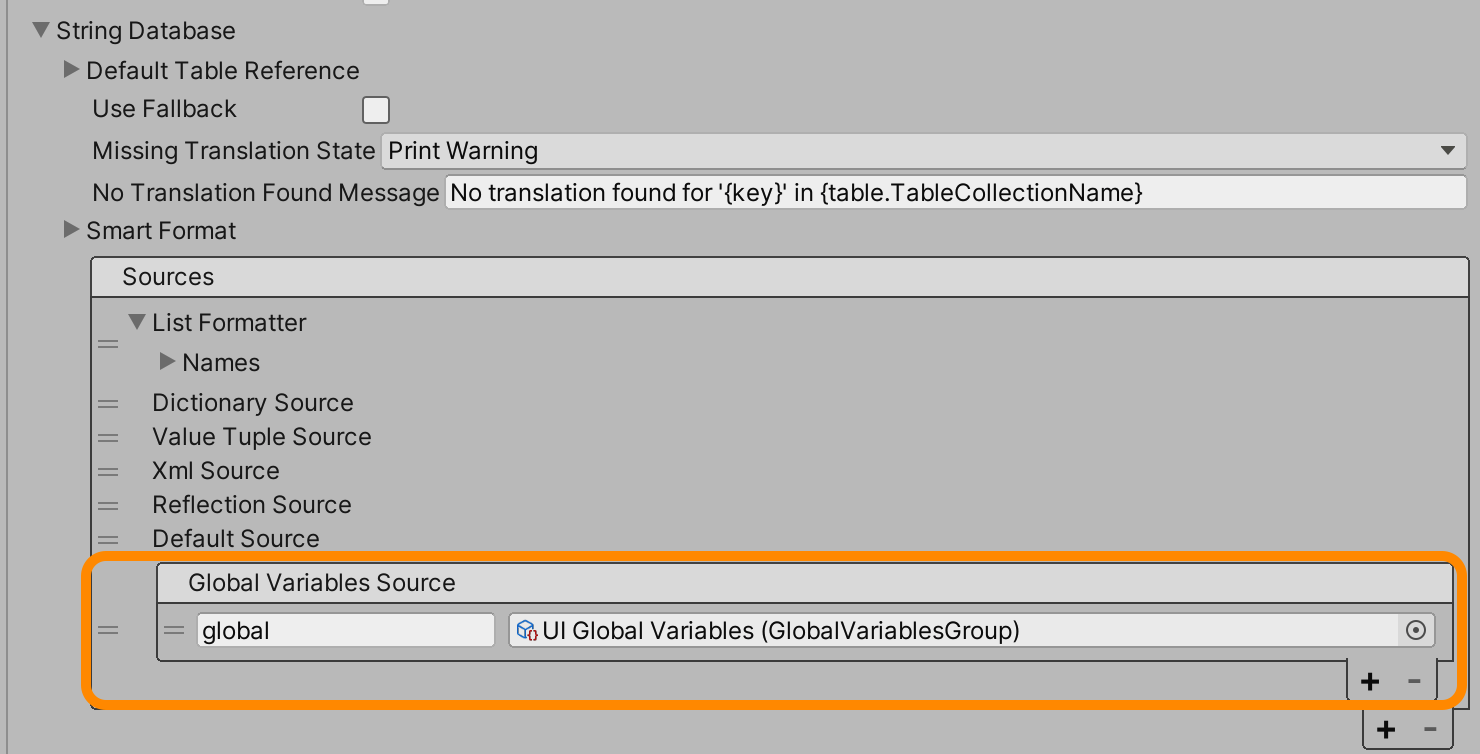The image size is (1480, 754).
Task: Edit the global name input field
Action: [x=345, y=629]
